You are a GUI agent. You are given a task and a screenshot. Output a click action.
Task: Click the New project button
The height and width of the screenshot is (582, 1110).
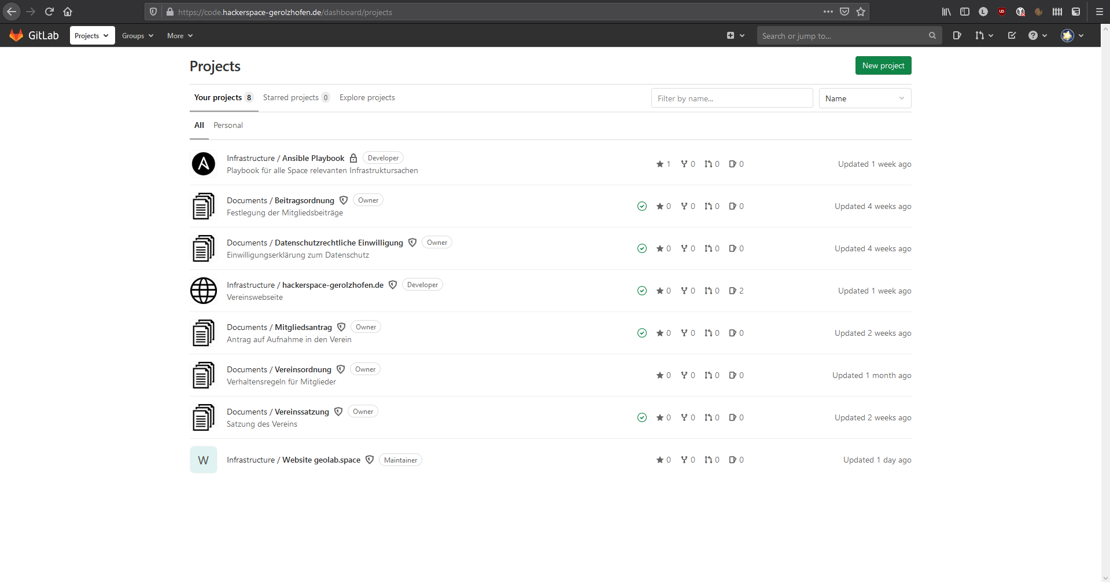(883, 66)
